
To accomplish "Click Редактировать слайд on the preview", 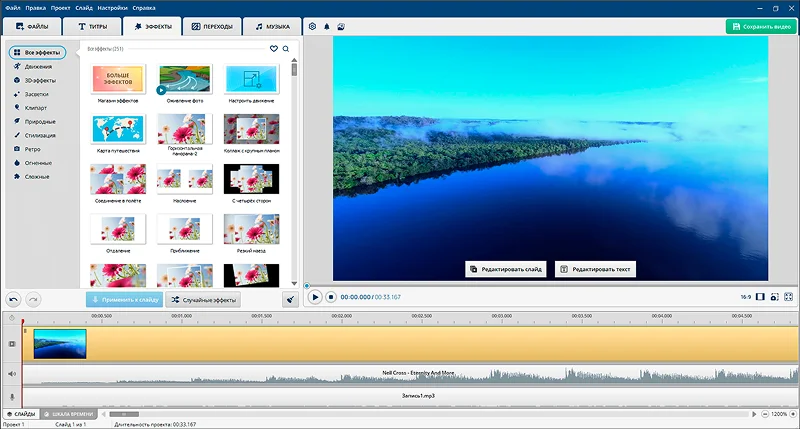I will pyautogui.click(x=506, y=269).
